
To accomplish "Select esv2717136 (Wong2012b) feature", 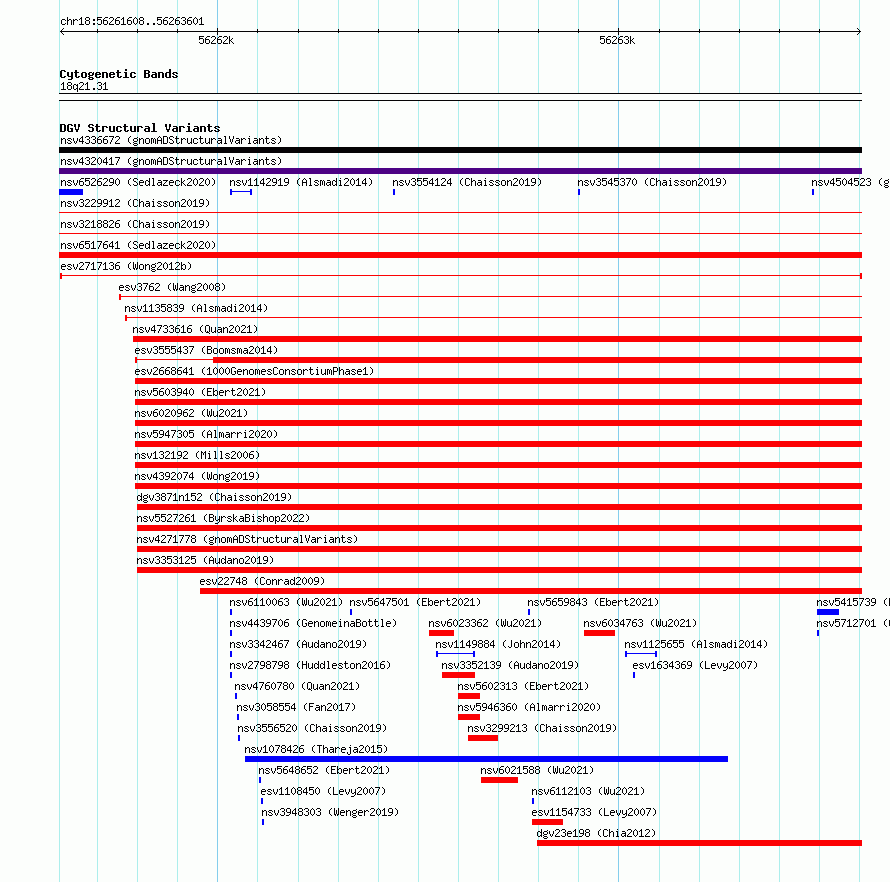I will (x=460, y=276).
